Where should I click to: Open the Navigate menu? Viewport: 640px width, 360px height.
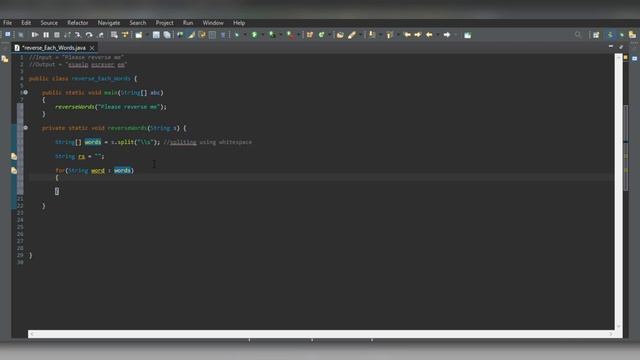click(109, 23)
